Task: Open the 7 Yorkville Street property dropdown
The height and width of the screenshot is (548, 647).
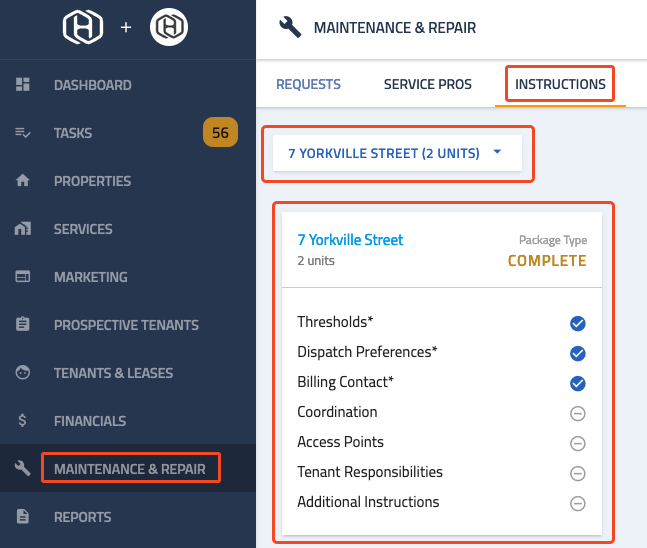Action: click(397, 153)
